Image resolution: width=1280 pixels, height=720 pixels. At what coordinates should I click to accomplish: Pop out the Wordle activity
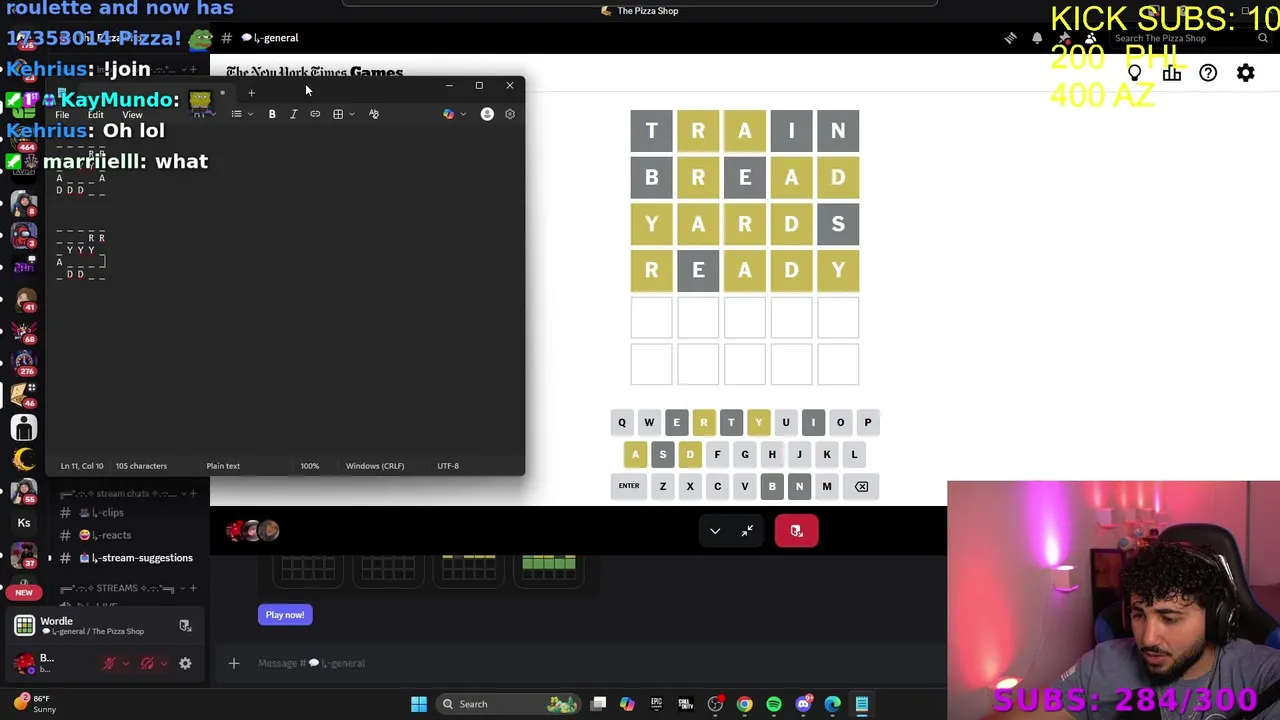coord(747,531)
